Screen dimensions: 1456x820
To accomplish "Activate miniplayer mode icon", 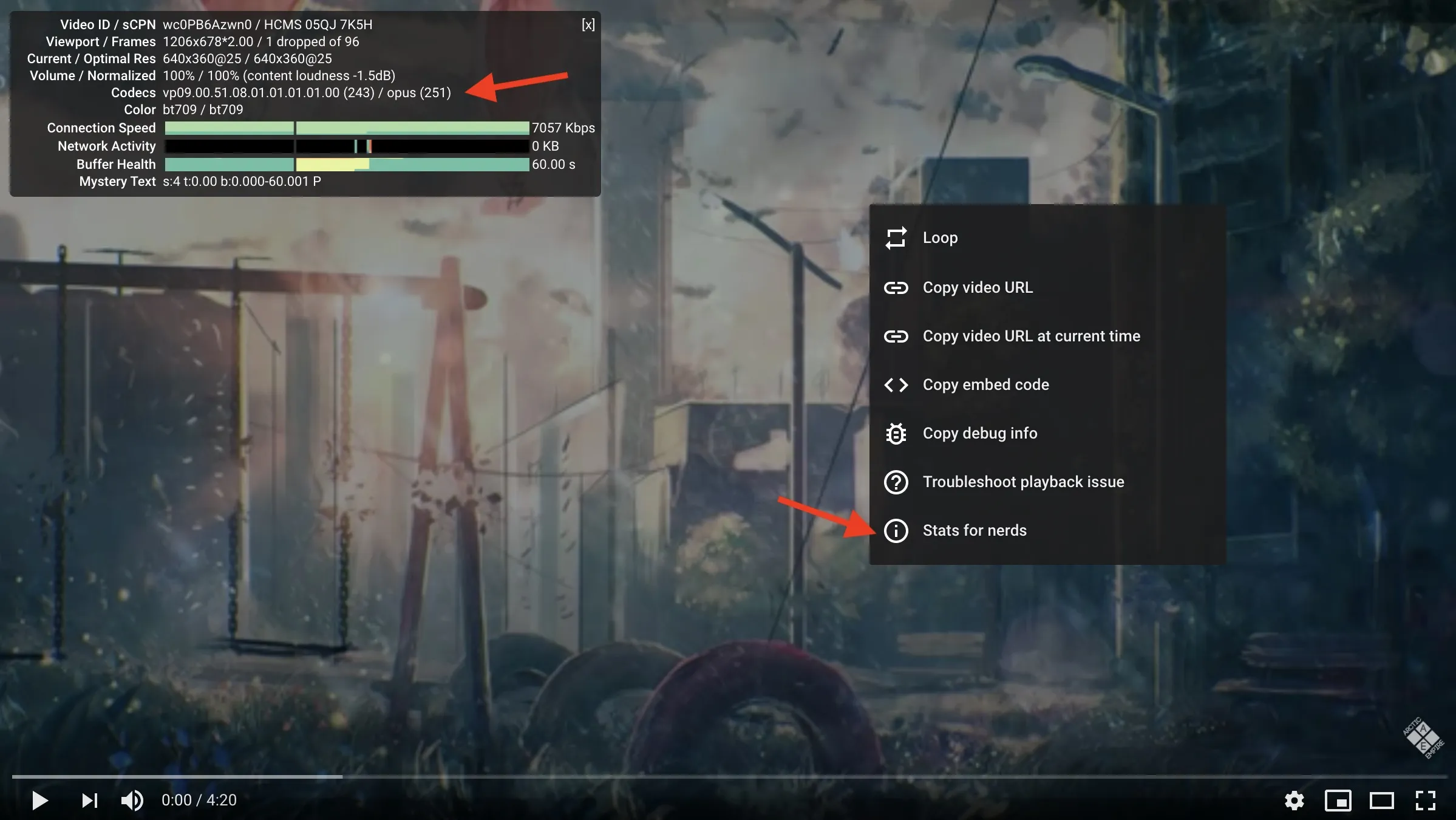I will click(1338, 801).
